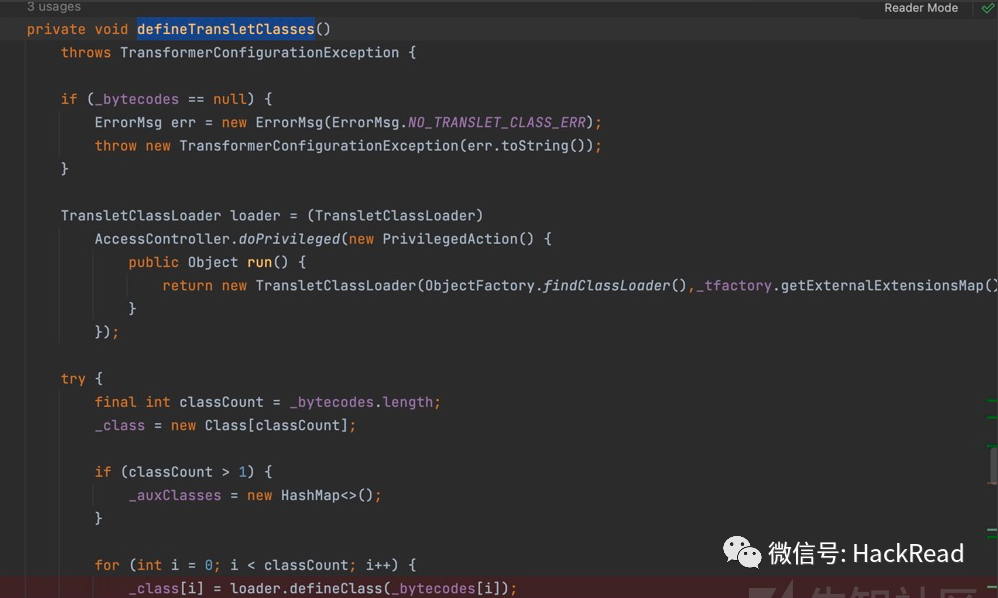Click 'Class[classCount]' array creation
Image resolution: width=998 pixels, height=598 pixels.
[x=276, y=425]
